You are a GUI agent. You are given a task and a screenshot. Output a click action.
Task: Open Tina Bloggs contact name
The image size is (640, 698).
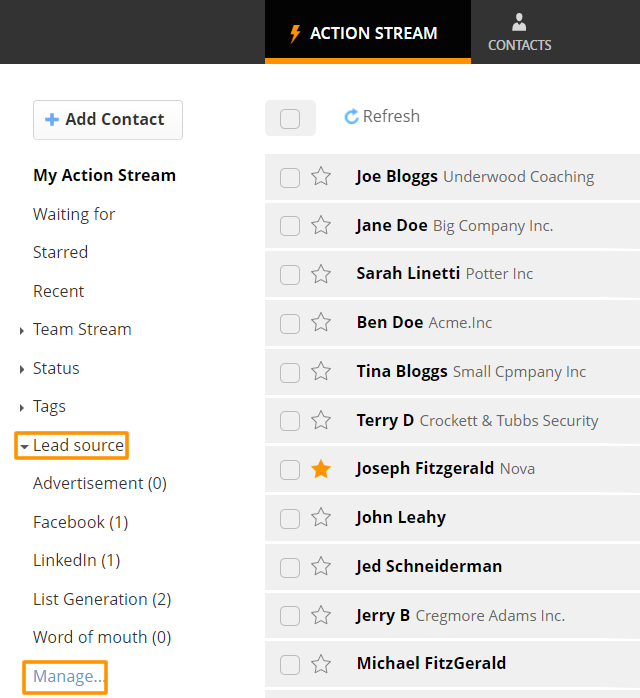[x=402, y=372]
